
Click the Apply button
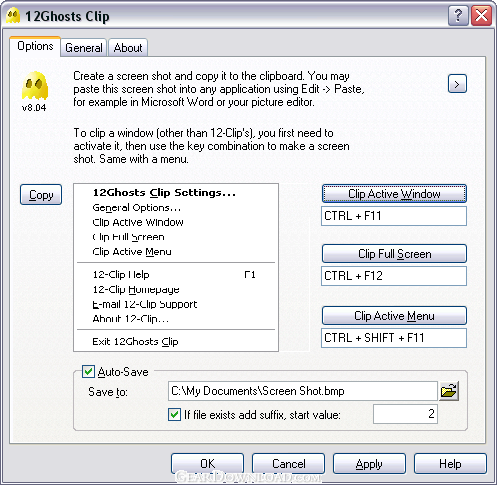pos(369,463)
